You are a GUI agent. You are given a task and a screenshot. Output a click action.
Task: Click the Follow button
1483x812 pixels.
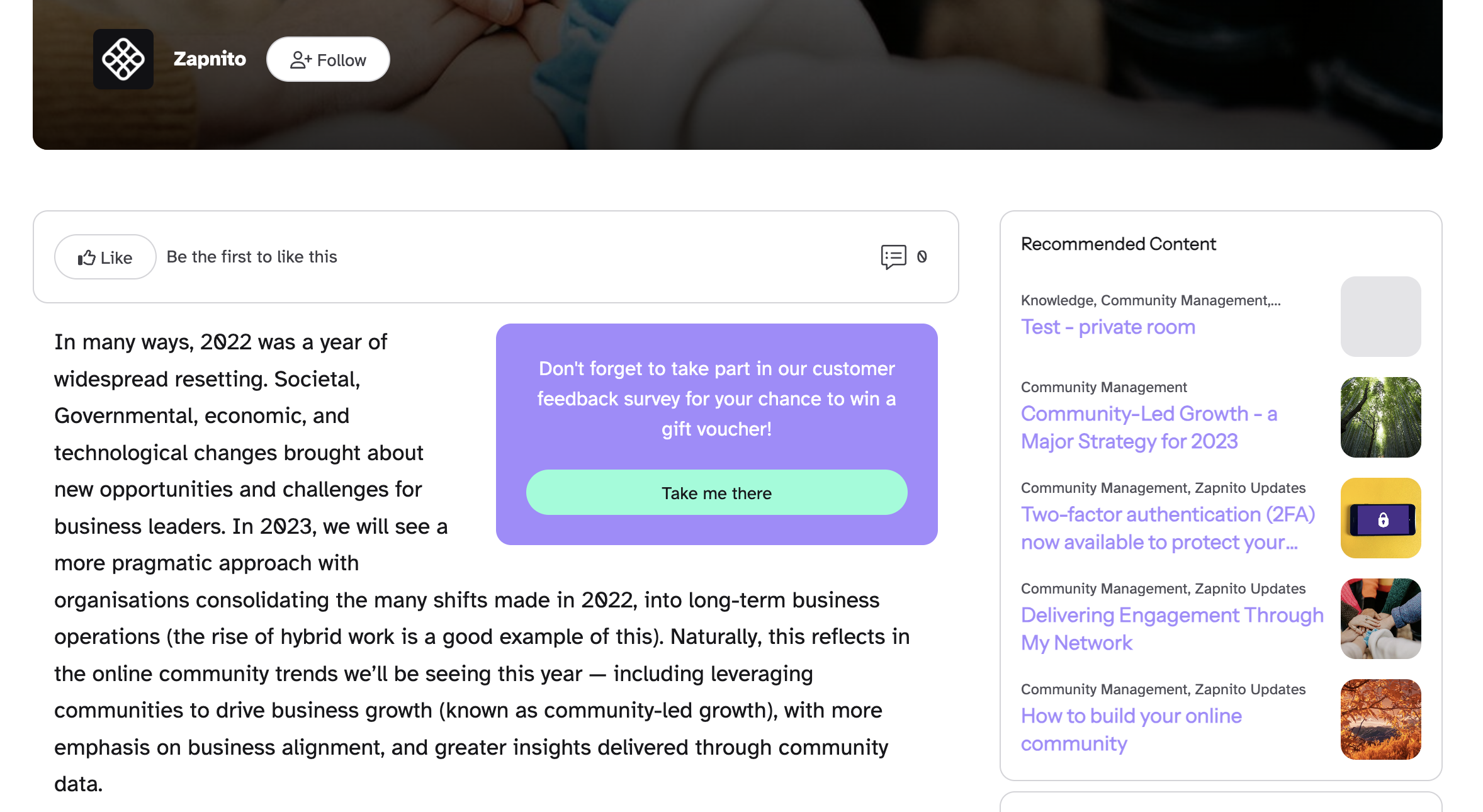[328, 60]
